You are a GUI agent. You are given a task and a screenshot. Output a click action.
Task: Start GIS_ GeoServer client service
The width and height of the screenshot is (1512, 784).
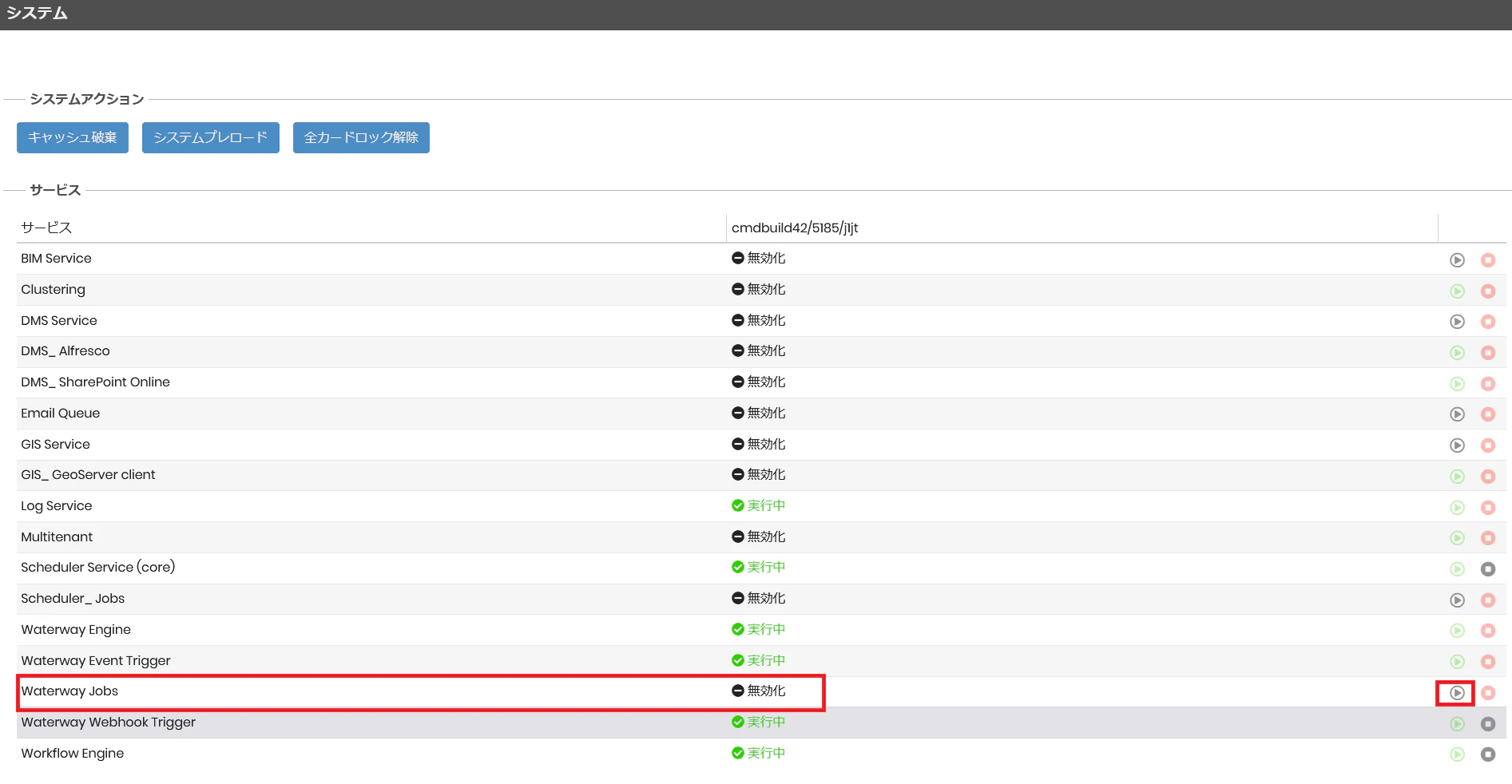(1457, 476)
